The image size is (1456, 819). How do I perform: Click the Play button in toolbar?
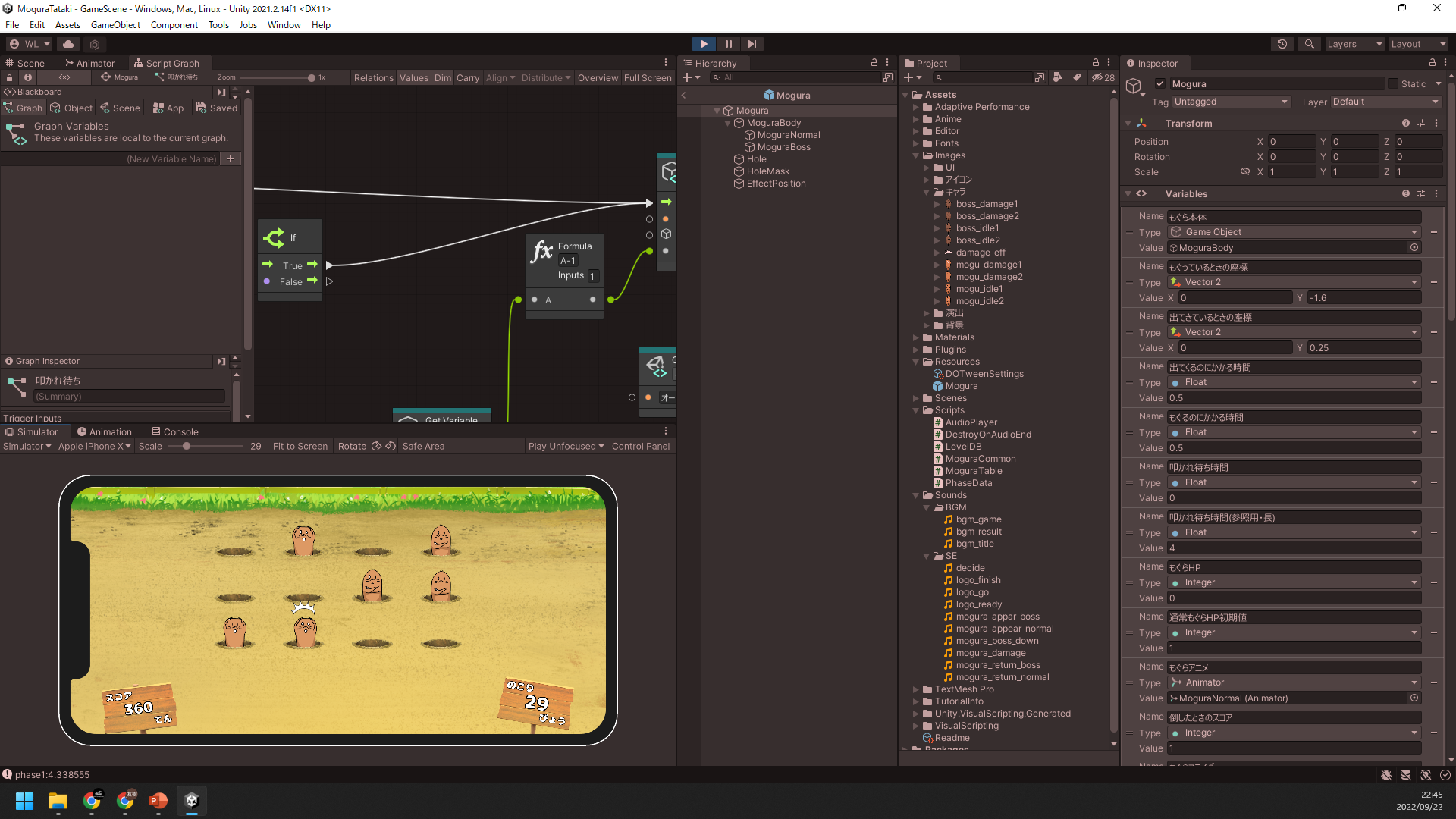pos(704,44)
